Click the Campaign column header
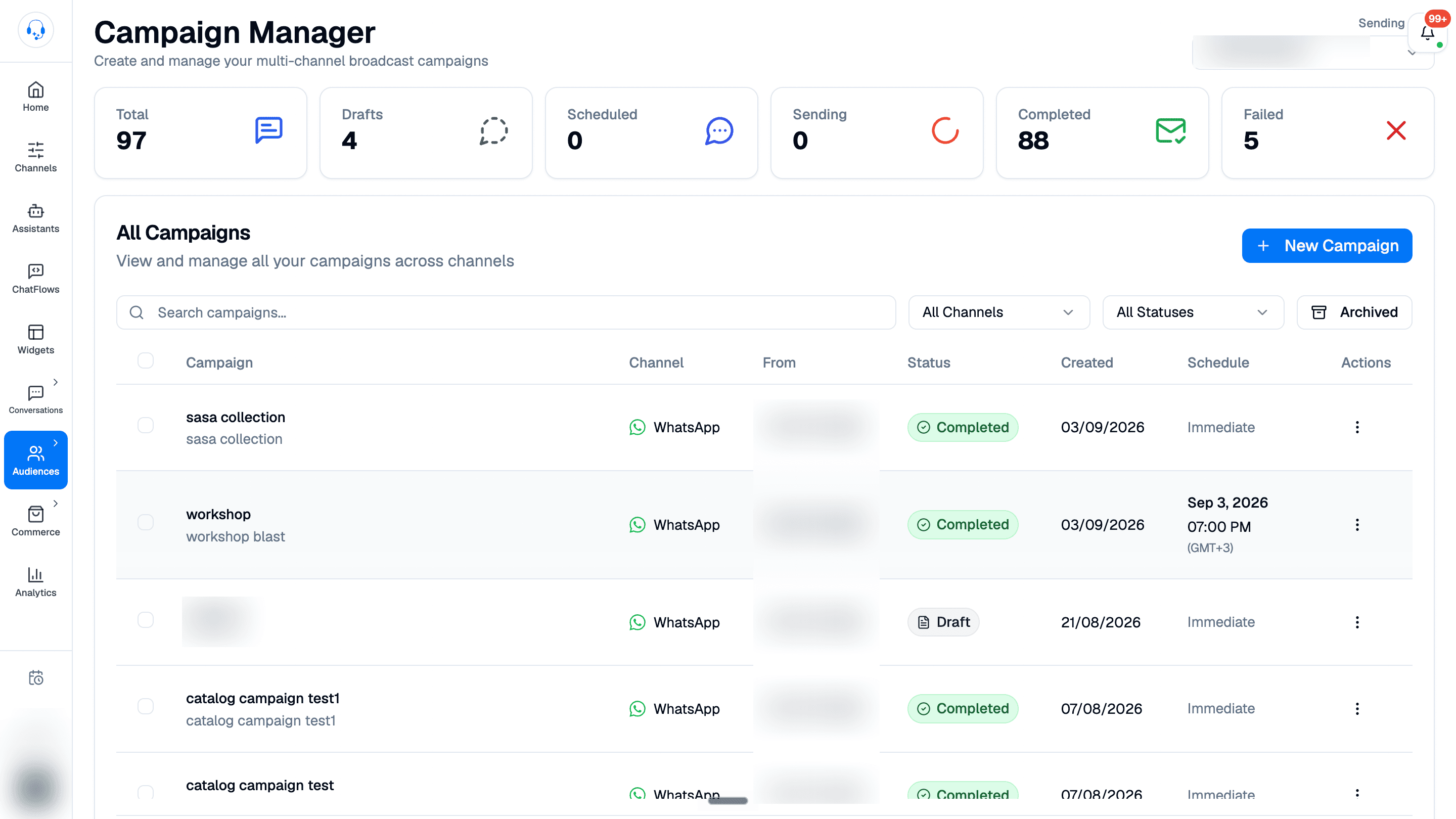The image size is (1456, 819). coord(219,362)
